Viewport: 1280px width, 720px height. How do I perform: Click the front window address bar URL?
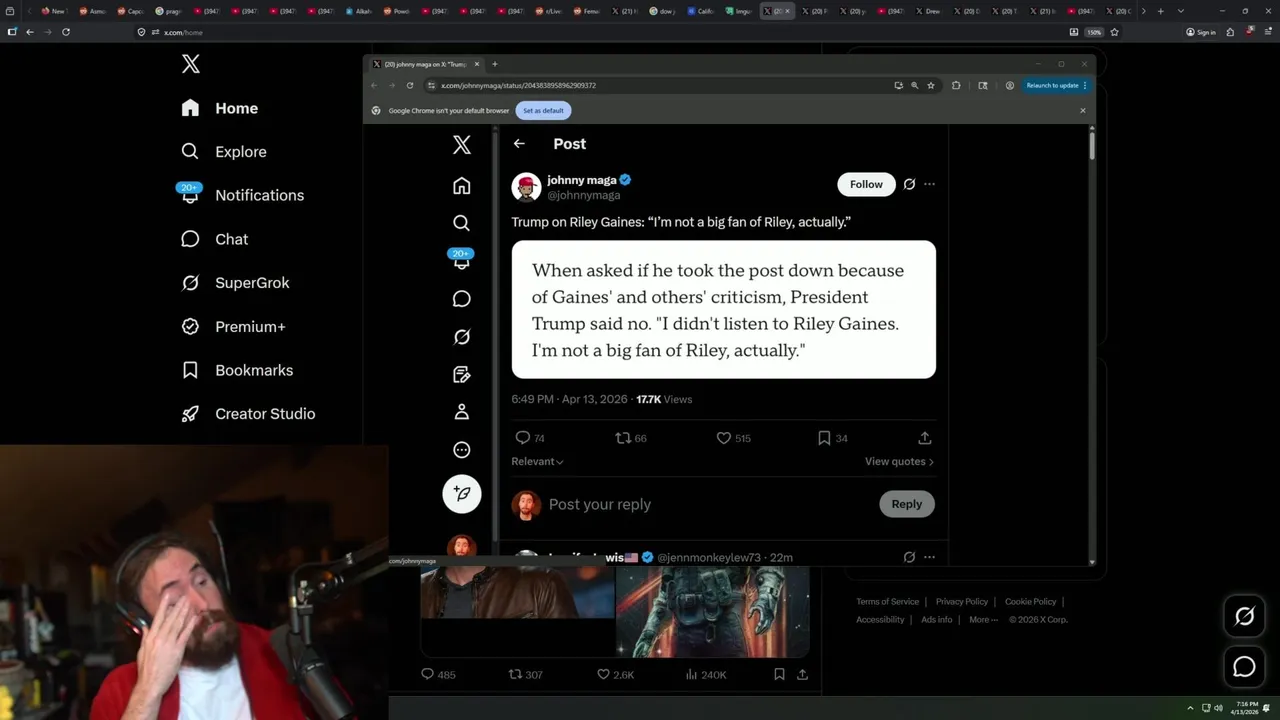[518, 86]
